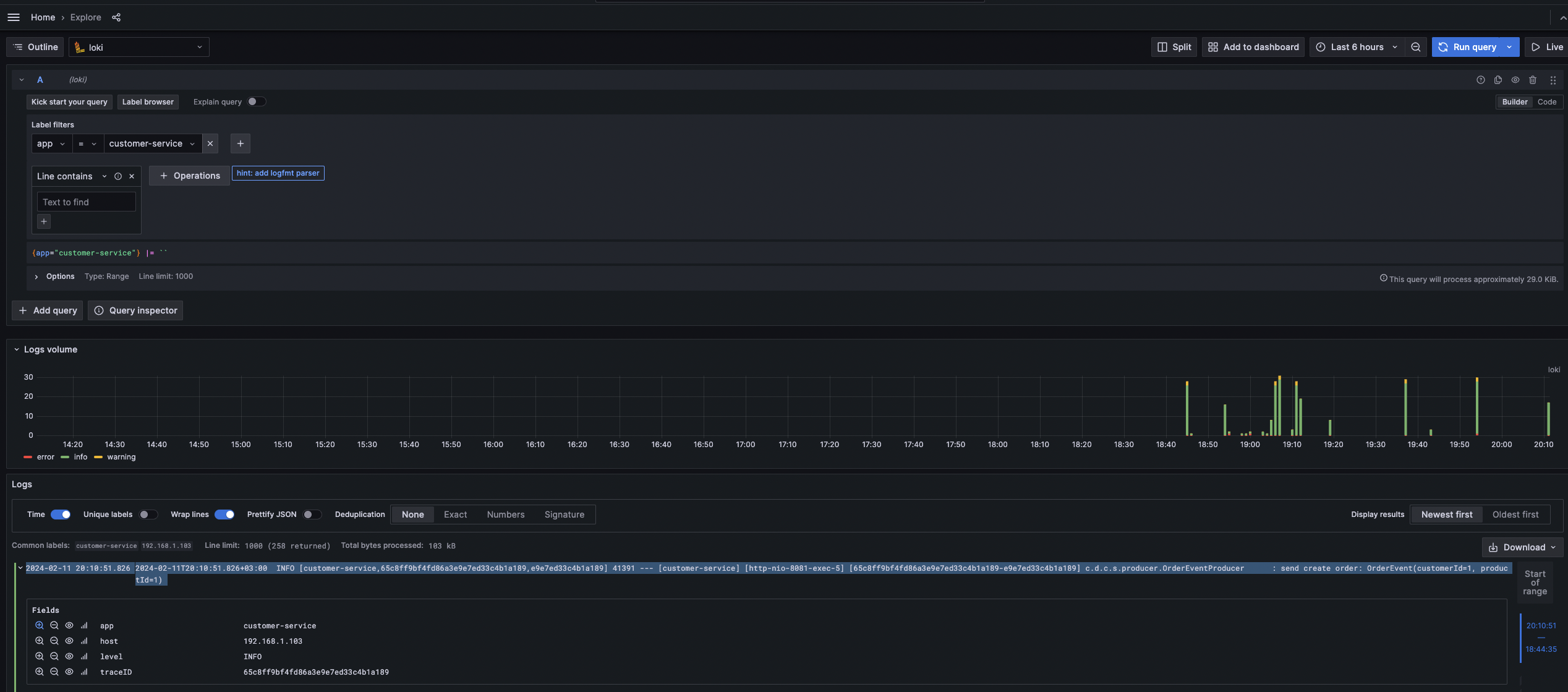Add a new label filter with plus

pyautogui.click(x=241, y=143)
